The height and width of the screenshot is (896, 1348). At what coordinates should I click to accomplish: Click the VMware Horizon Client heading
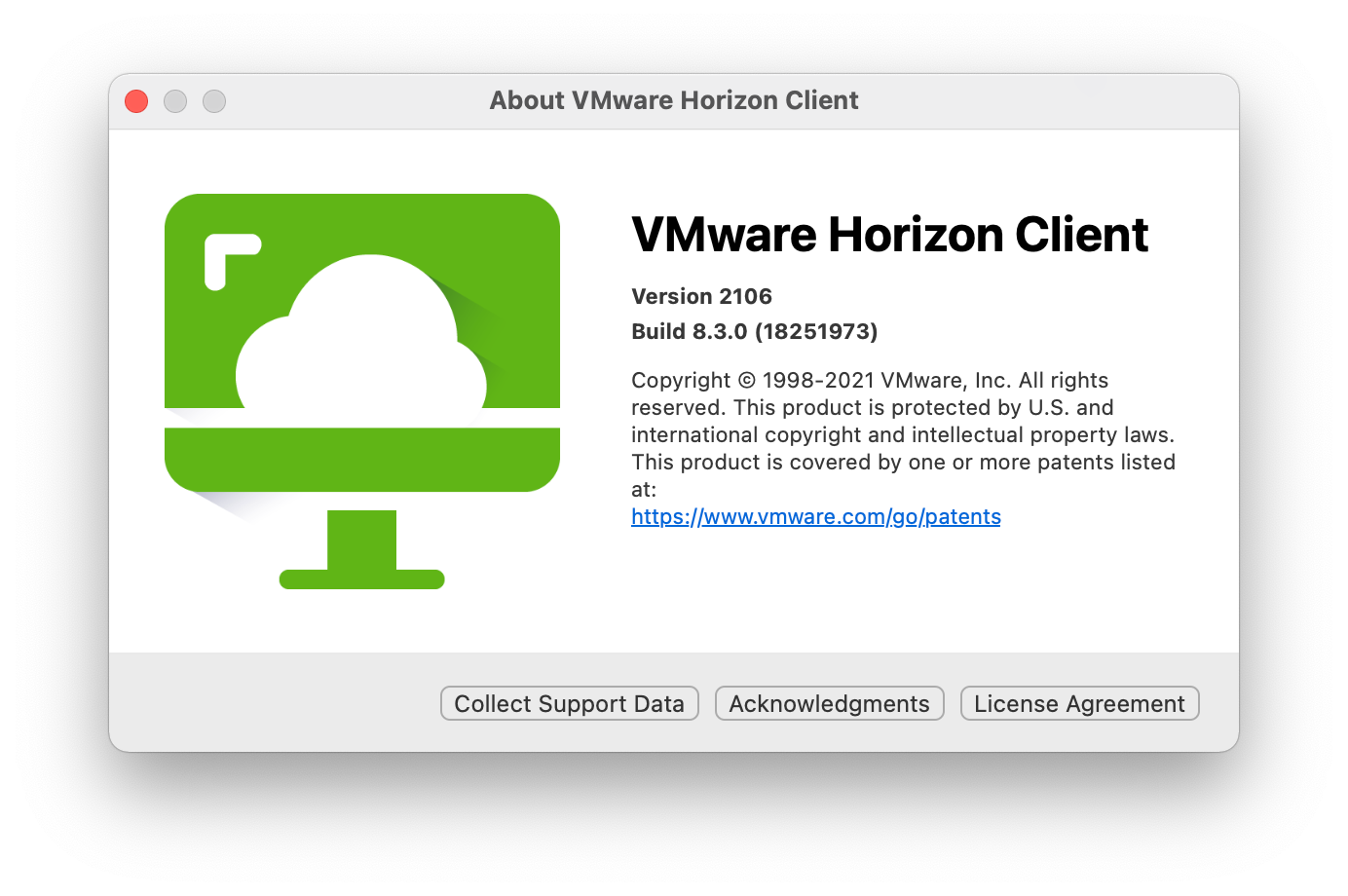tap(890, 235)
